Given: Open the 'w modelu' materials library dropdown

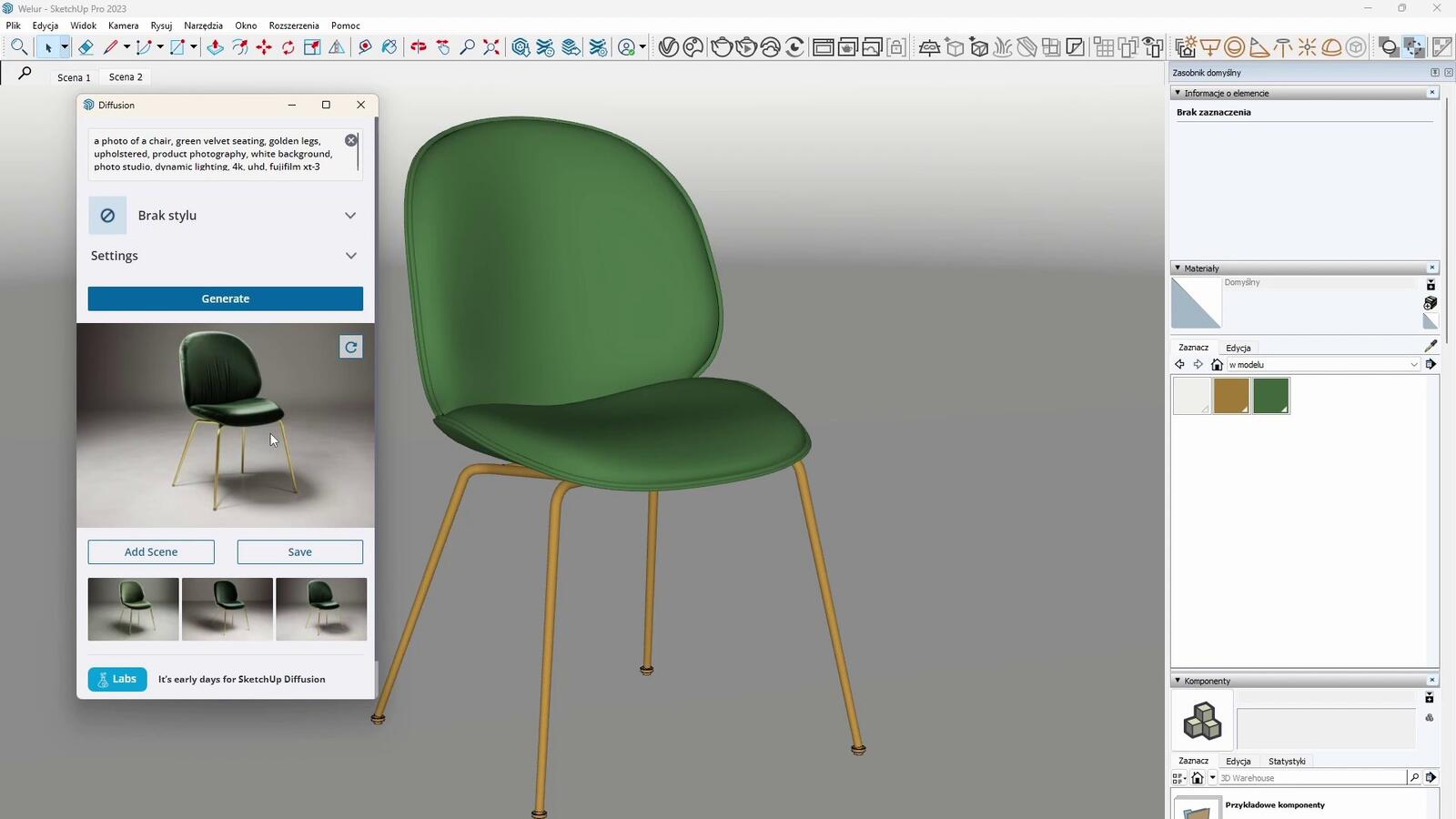Looking at the screenshot, I should point(1413,365).
